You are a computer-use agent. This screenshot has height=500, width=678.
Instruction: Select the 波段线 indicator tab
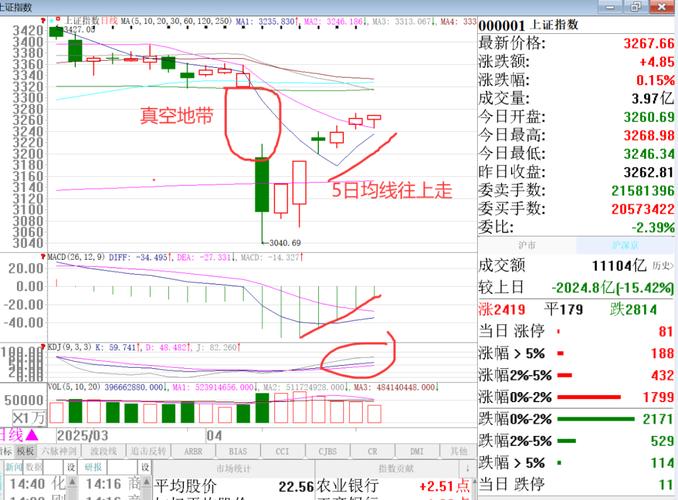103,452
